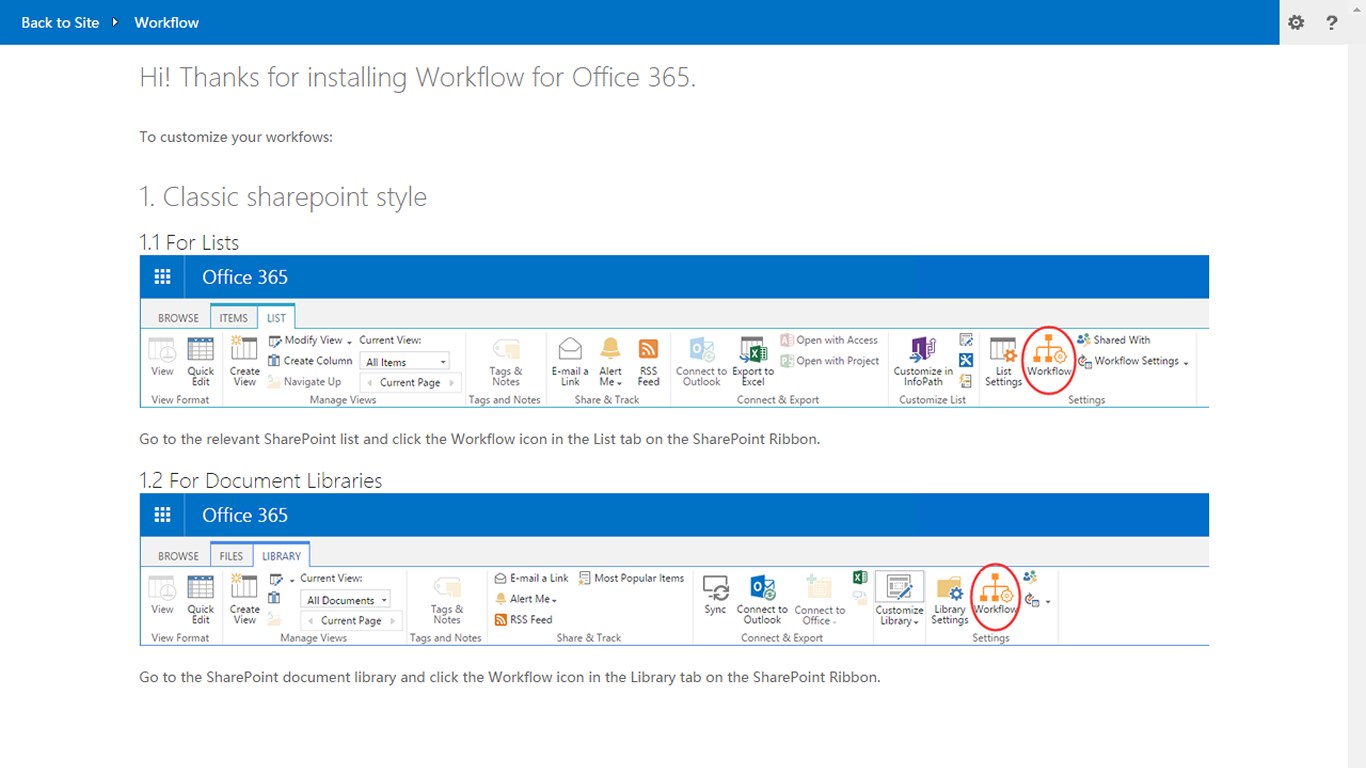Click Shared With in the LIST ribbon
This screenshot has width=1366, height=768.
click(1113, 340)
